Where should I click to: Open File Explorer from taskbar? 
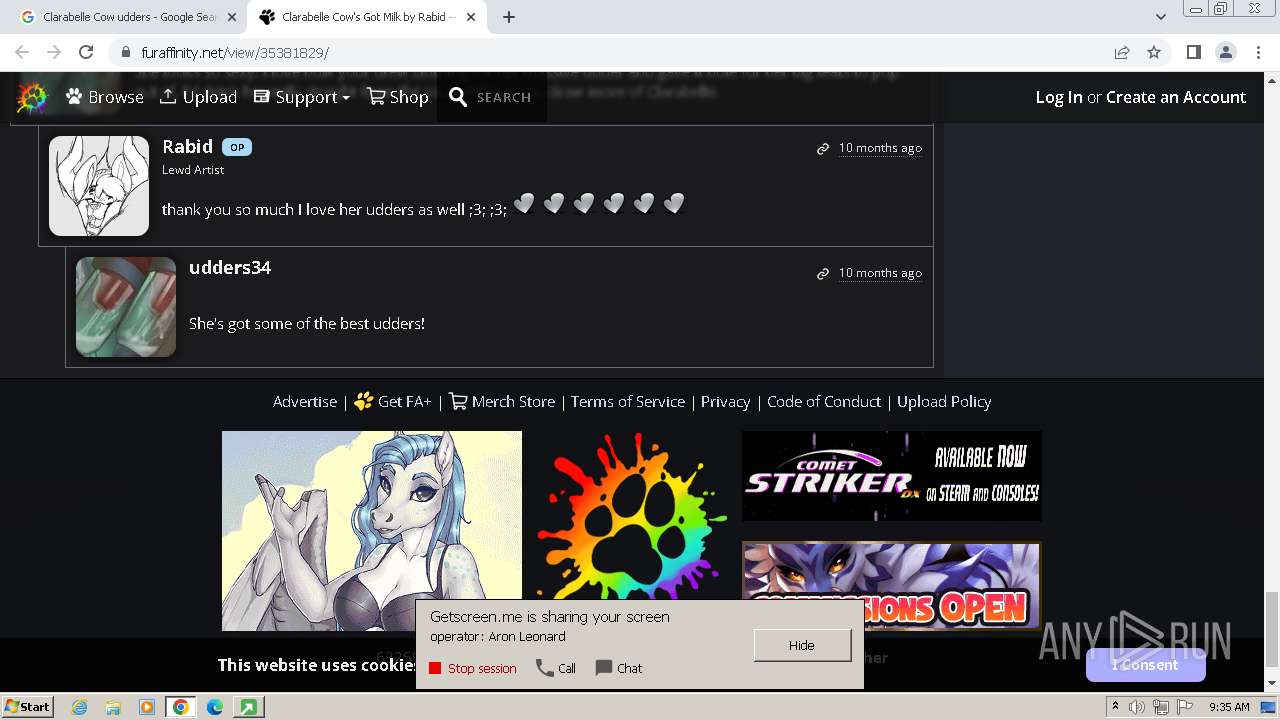coord(113,707)
